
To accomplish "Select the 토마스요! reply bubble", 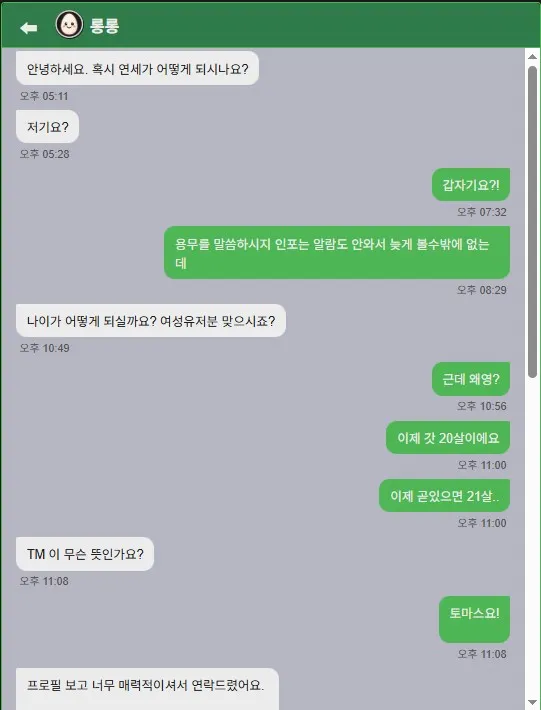I will (x=474, y=619).
